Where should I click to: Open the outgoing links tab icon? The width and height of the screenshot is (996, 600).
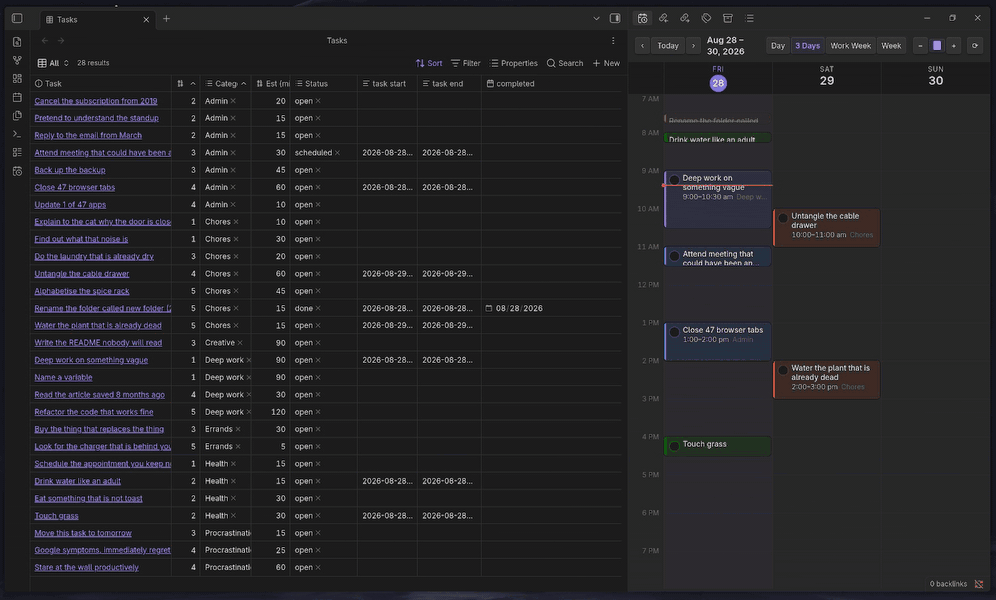685,18
